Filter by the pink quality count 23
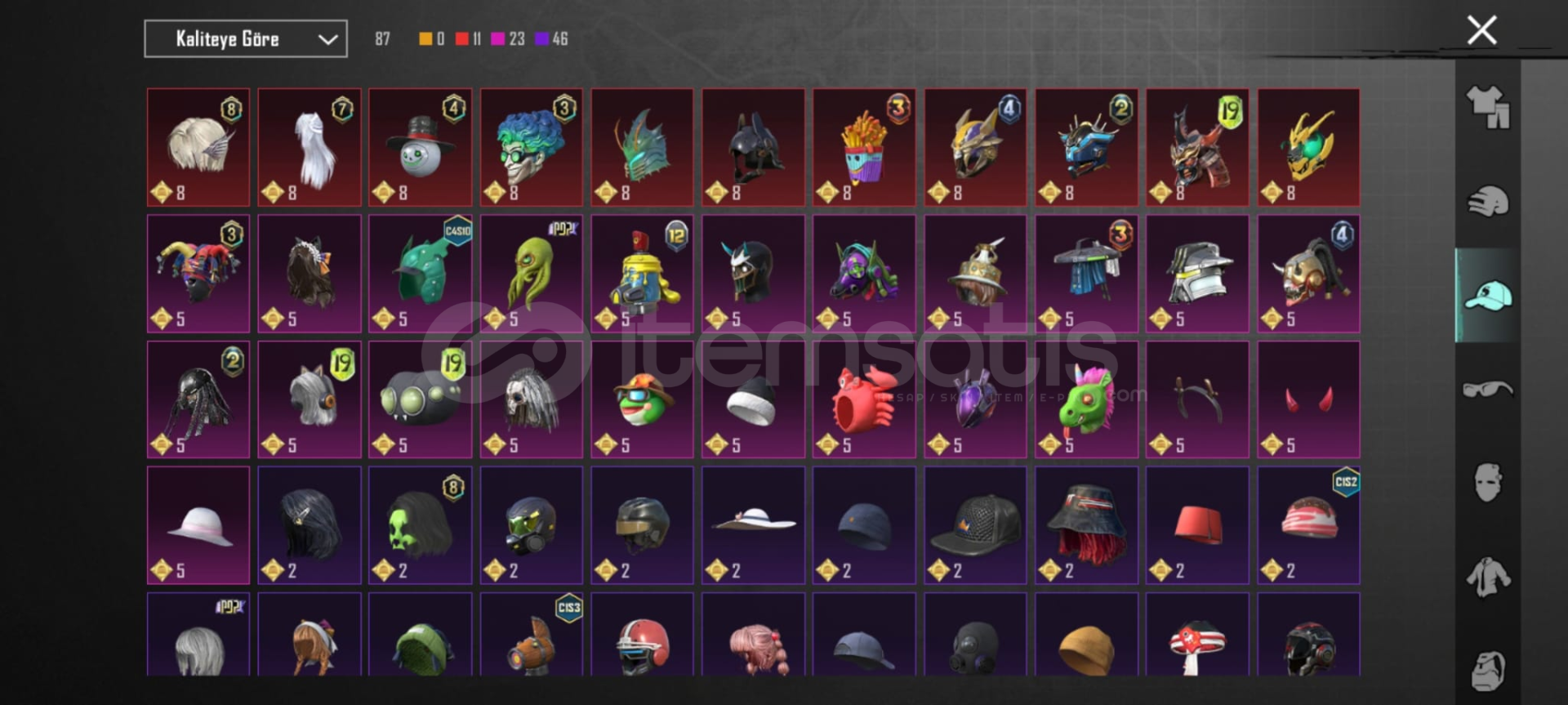This screenshot has width=1568, height=705. pos(508,38)
